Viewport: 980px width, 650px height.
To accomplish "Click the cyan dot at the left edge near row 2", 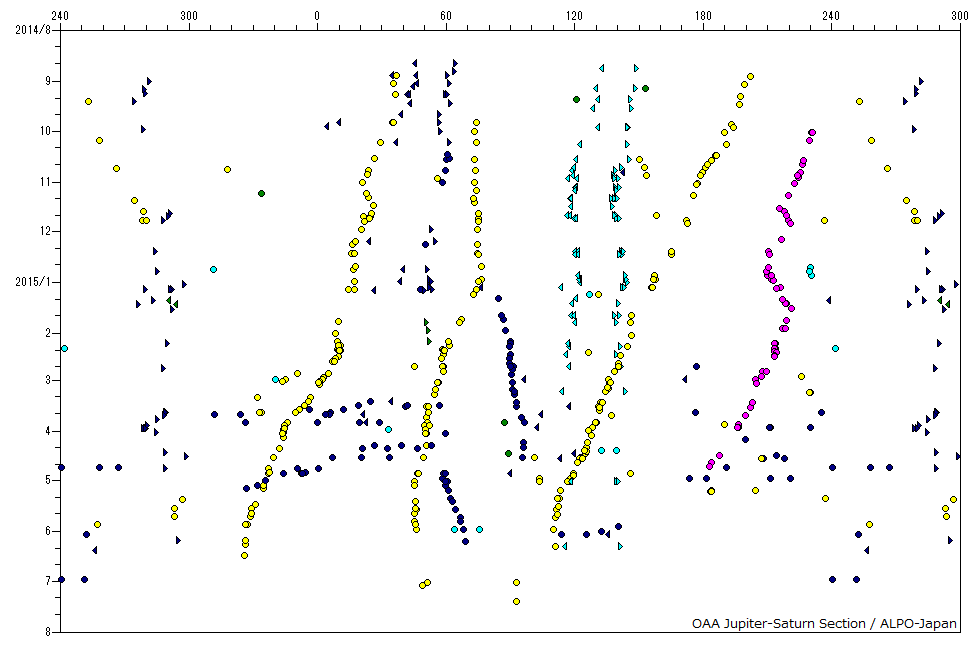I will pyautogui.click(x=64, y=348).
